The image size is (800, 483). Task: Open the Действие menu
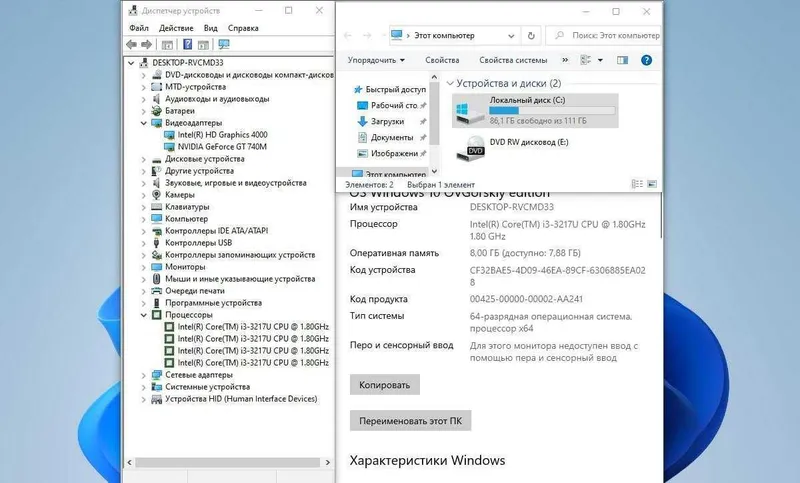pos(176,28)
